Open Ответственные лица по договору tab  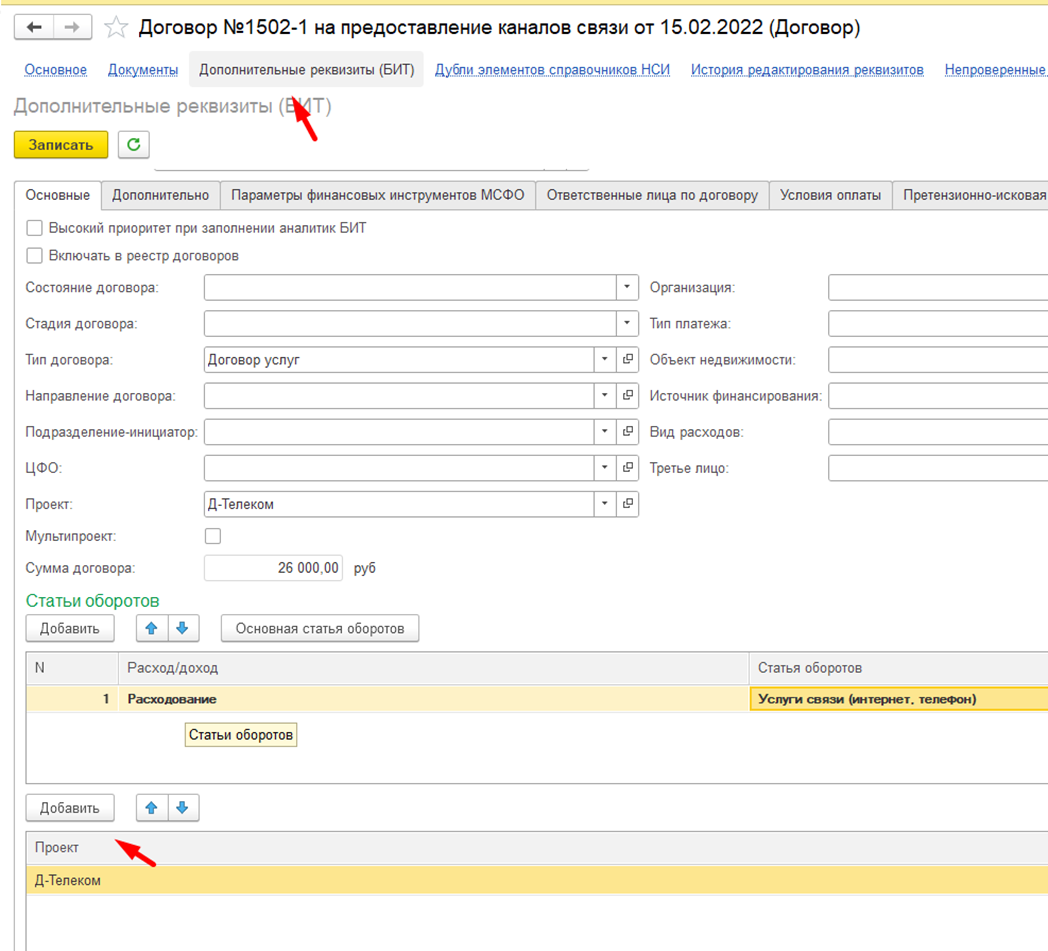(x=652, y=196)
